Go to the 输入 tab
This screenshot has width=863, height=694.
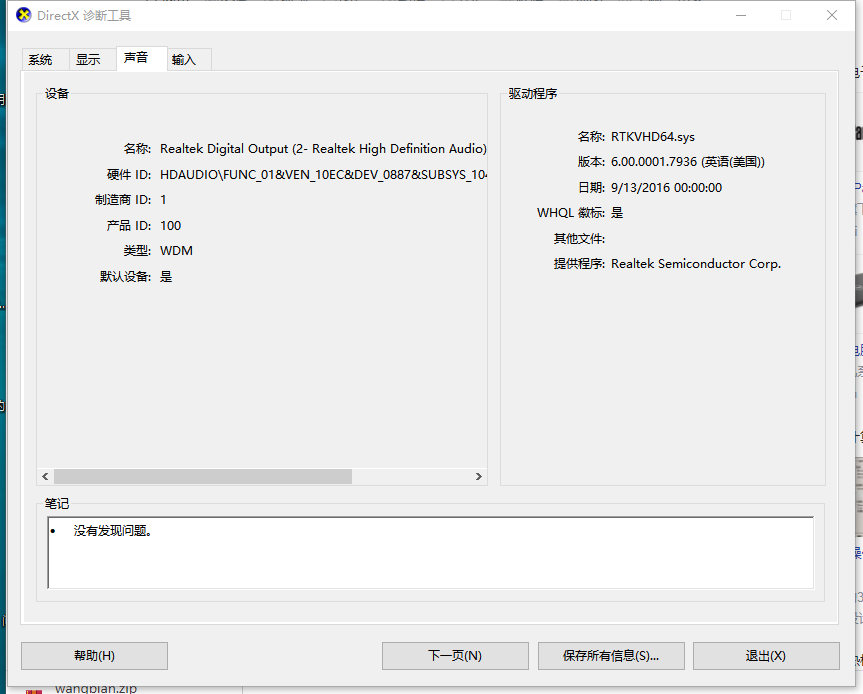tap(184, 60)
